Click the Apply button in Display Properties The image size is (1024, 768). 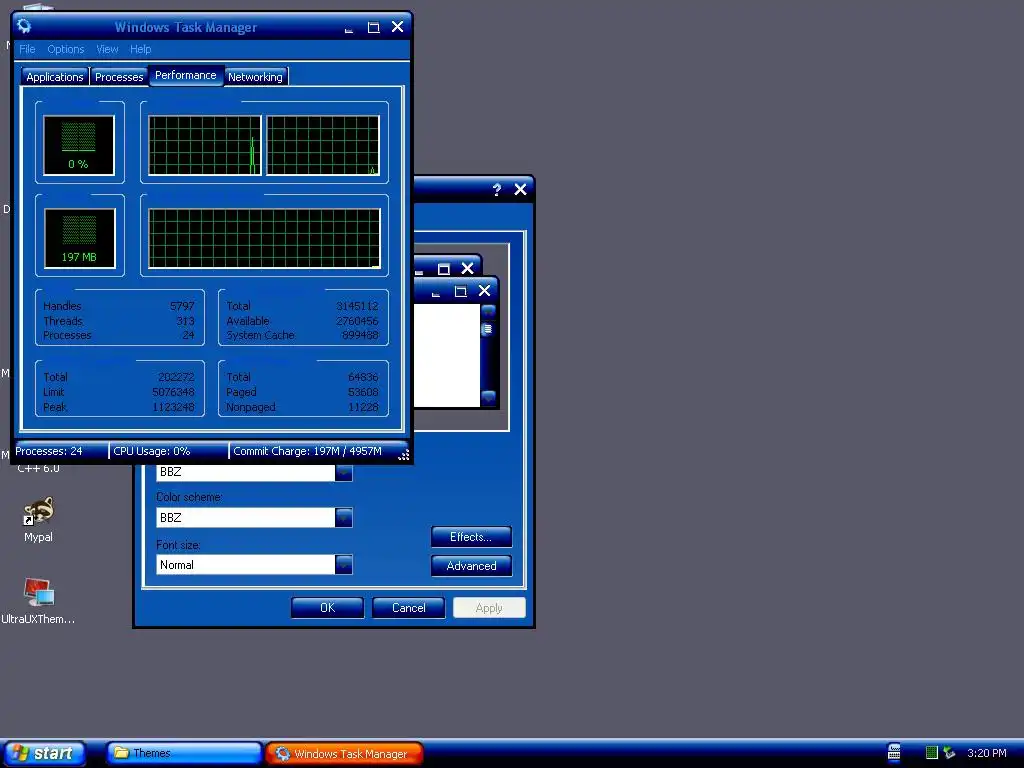[x=489, y=608]
